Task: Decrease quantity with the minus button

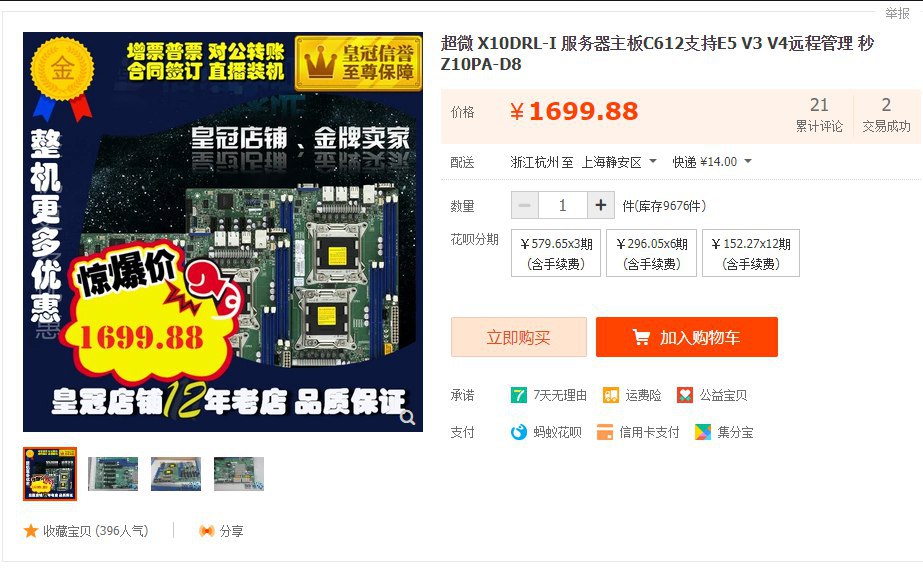Action: pyautogui.click(x=524, y=205)
